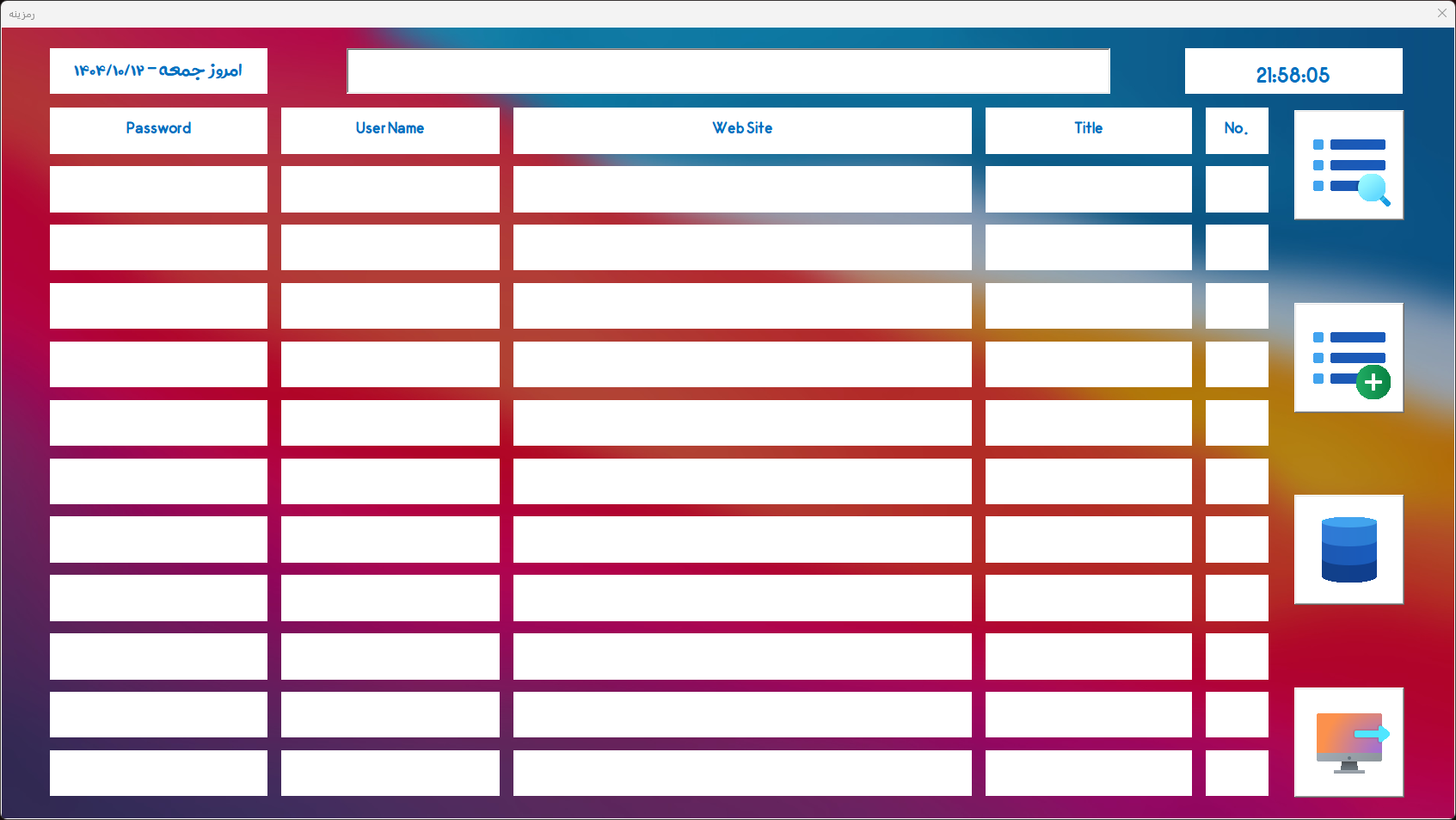Select first row Title field
This screenshot has height=820, width=1456.
(x=1088, y=189)
